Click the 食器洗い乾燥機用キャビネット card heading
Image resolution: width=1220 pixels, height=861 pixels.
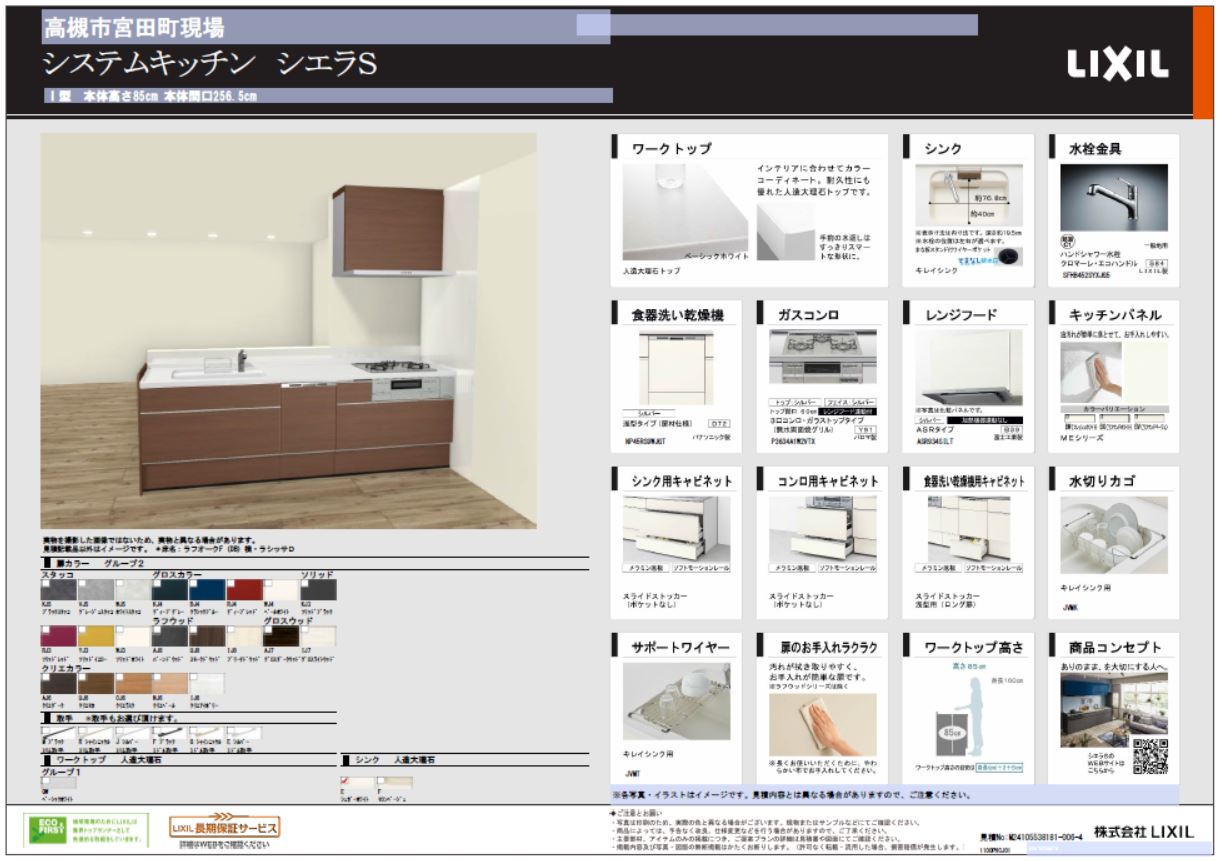(975, 481)
